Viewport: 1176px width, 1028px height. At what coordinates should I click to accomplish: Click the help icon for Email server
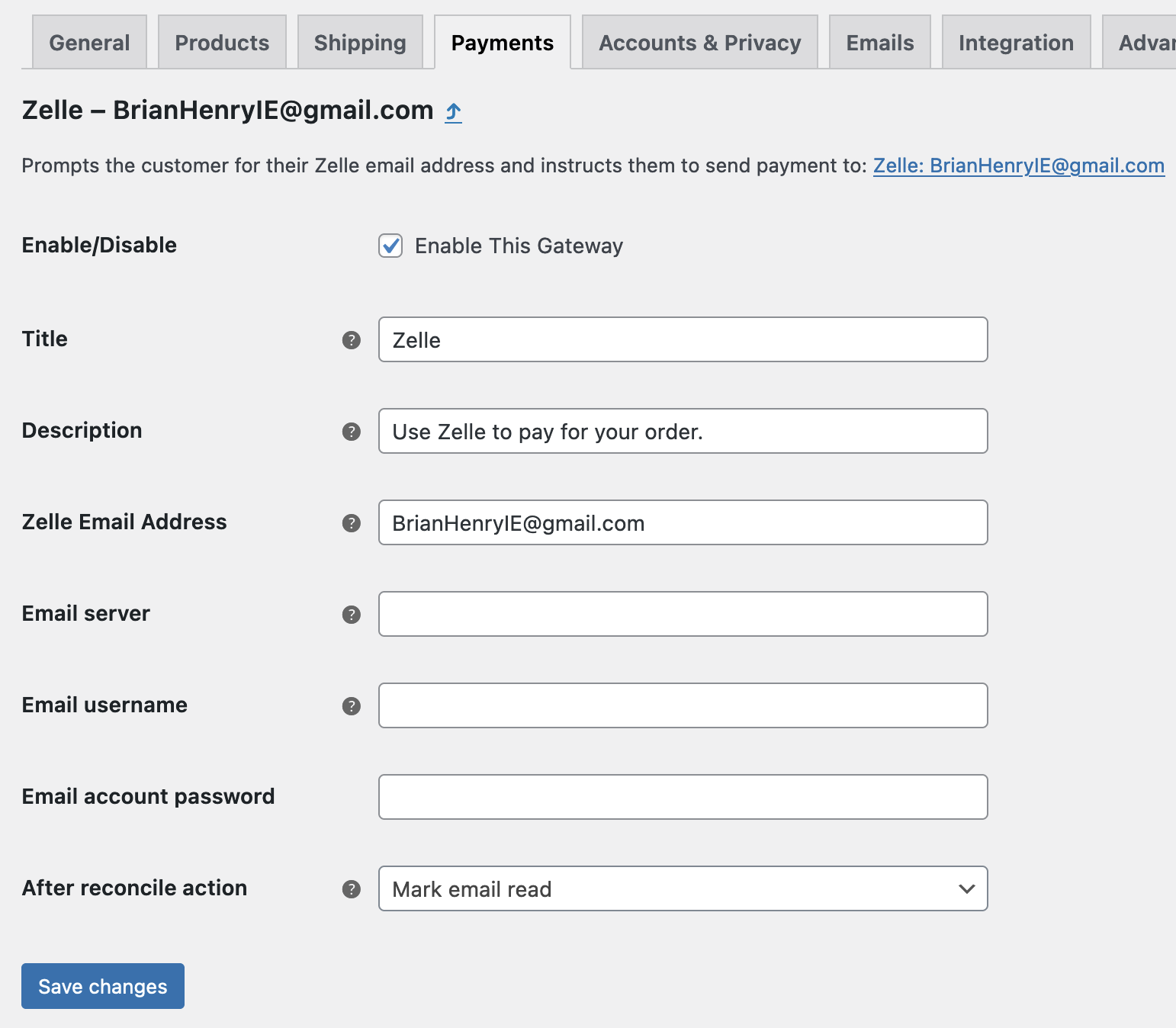click(351, 615)
